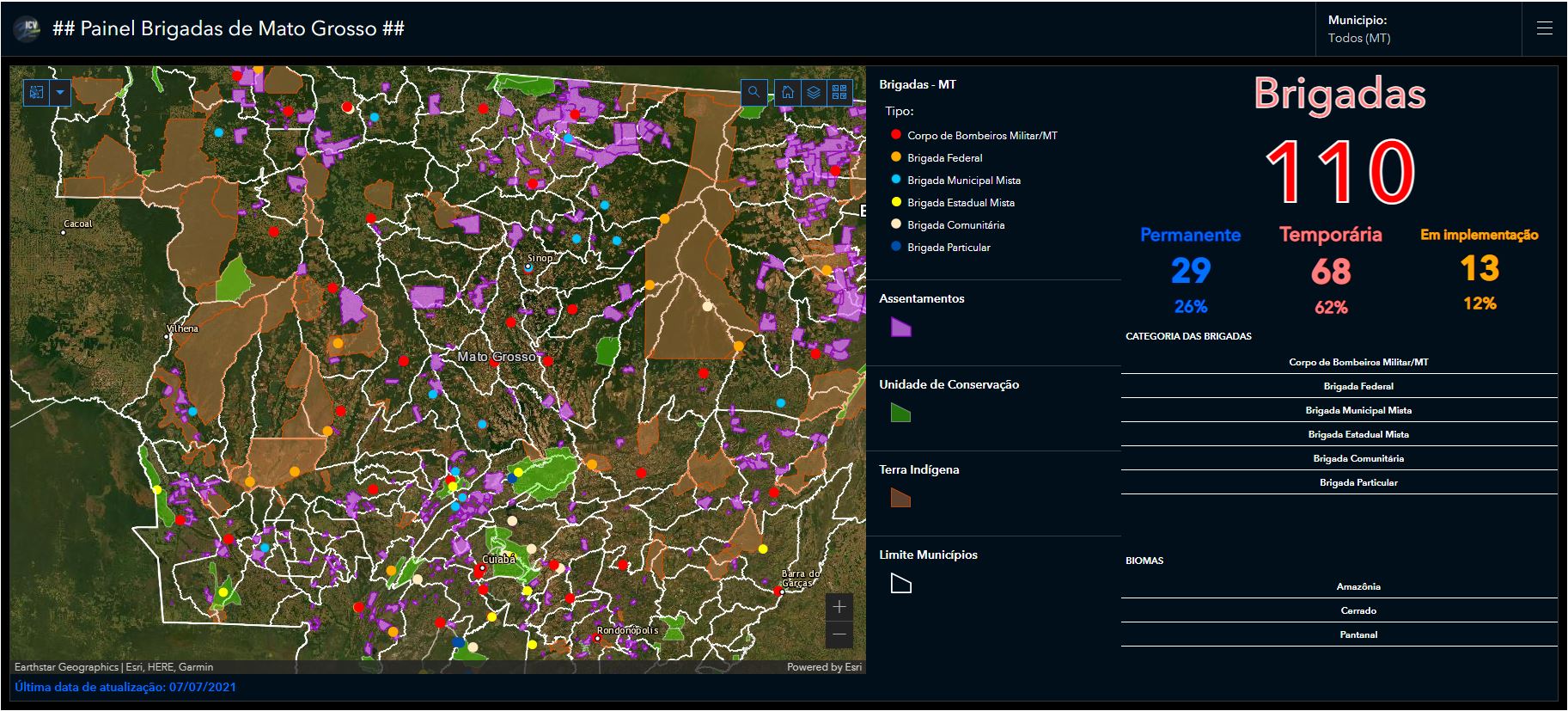The width and height of the screenshot is (1568, 711).
Task: Open the map layers list
Action: click(x=814, y=92)
